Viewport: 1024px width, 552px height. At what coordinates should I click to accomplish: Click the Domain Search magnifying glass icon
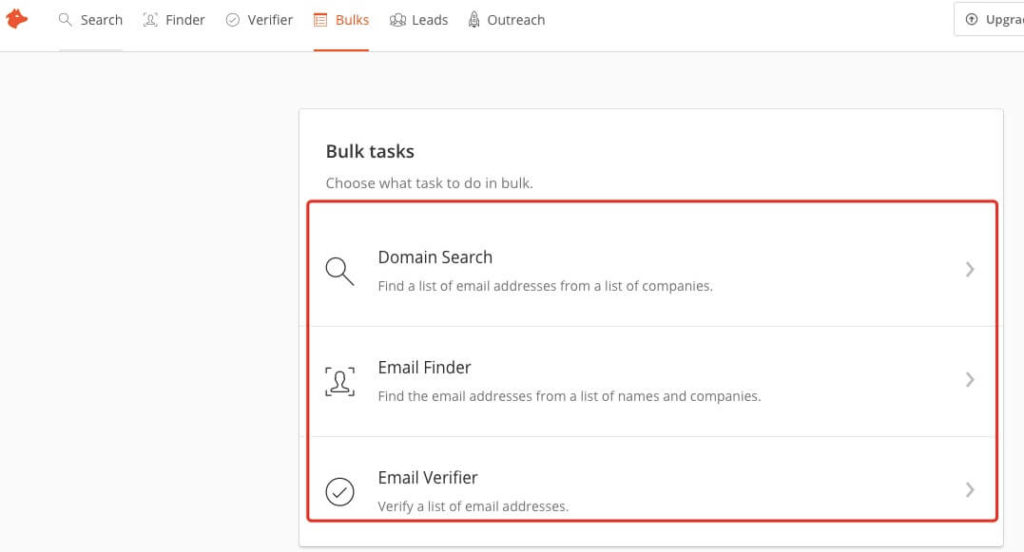tap(340, 271)
